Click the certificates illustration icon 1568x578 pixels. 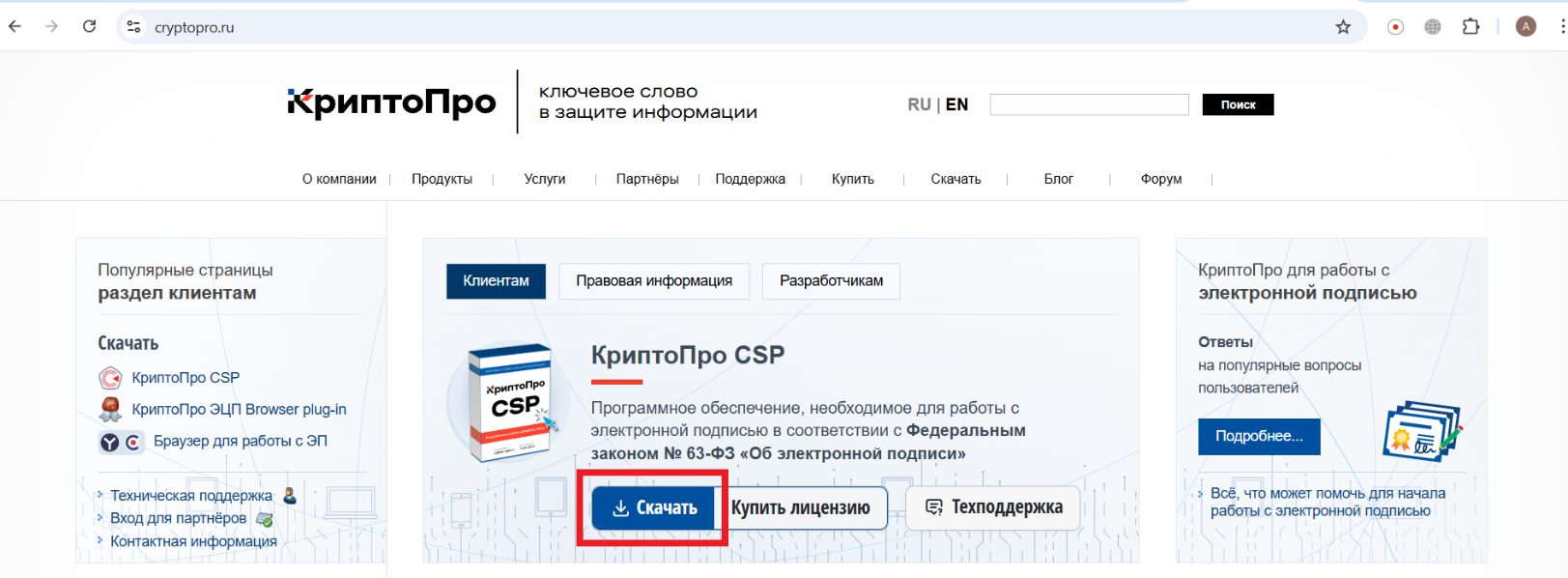pyautogui.click(x=1422, y=432)
